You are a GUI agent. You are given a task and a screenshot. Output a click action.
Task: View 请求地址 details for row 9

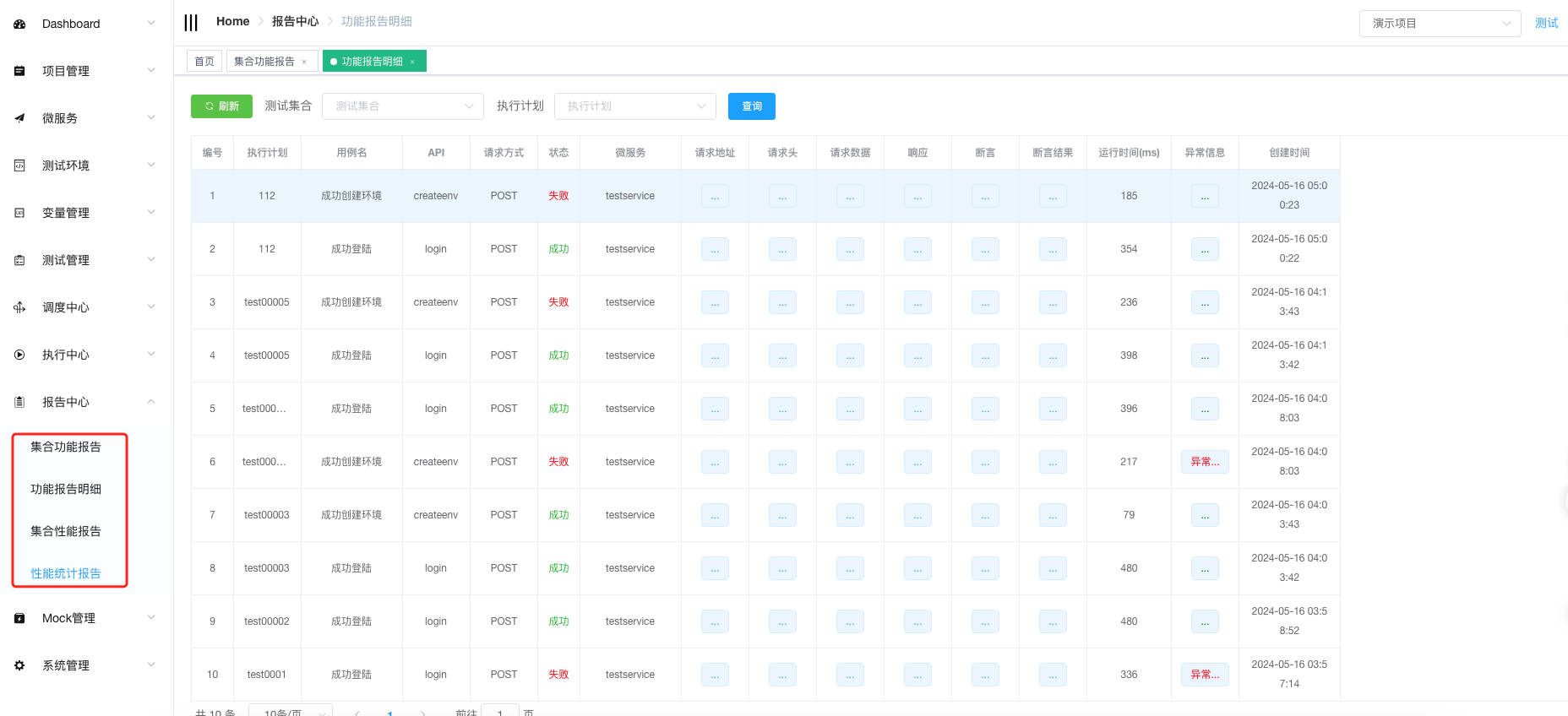click(715, 621)
